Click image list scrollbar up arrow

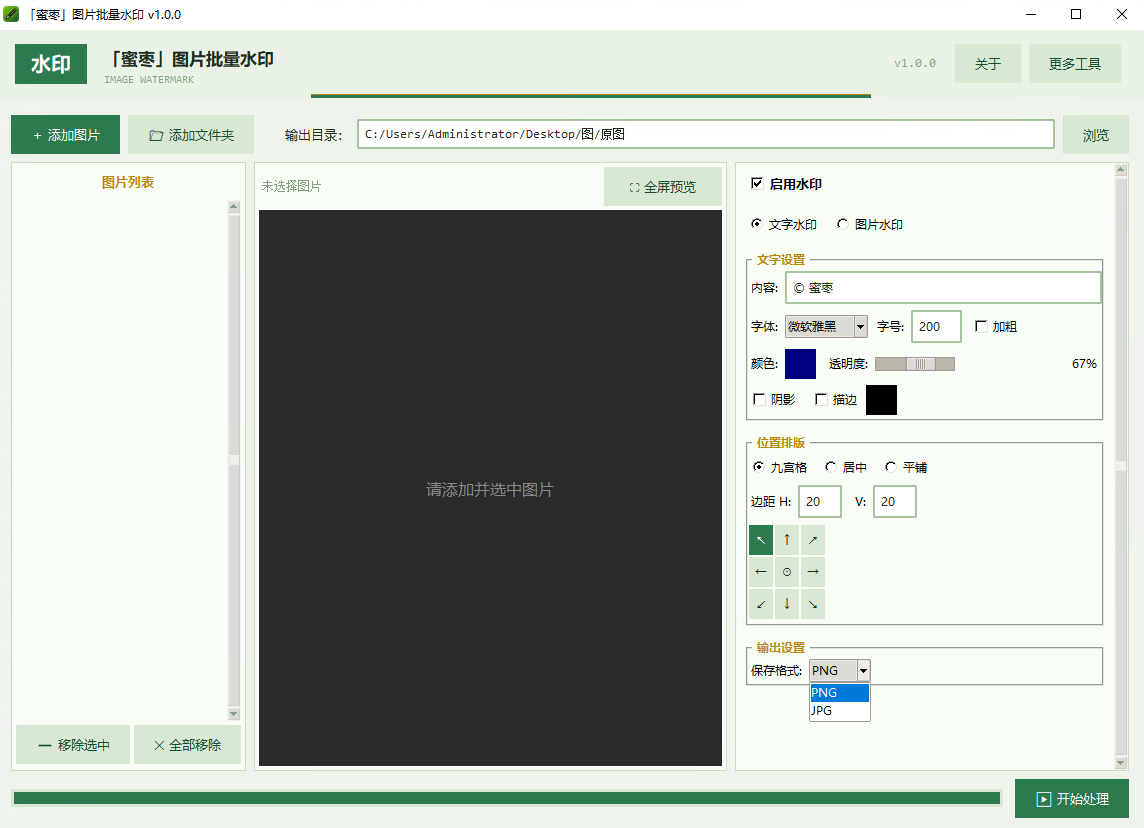tap(233, 206)
